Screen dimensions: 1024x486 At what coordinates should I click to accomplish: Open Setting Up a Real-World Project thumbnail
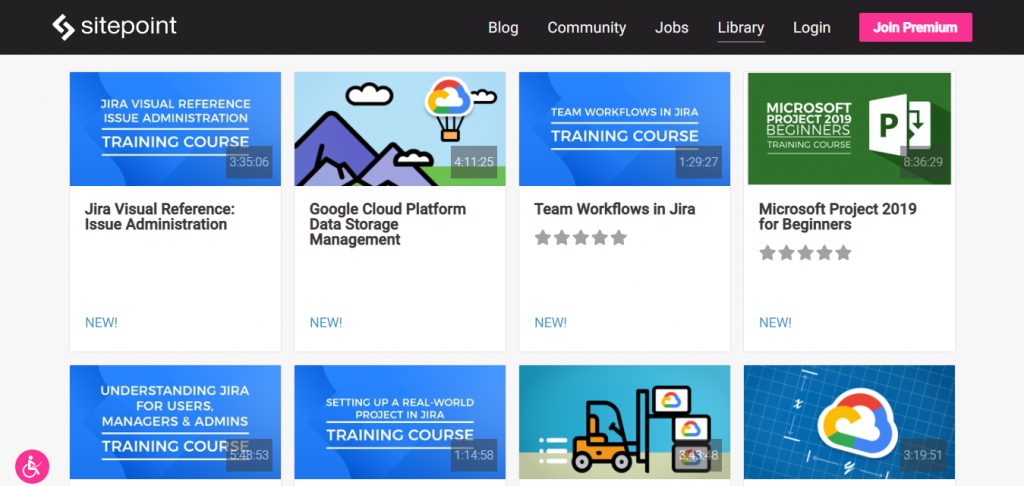point(399,422)
